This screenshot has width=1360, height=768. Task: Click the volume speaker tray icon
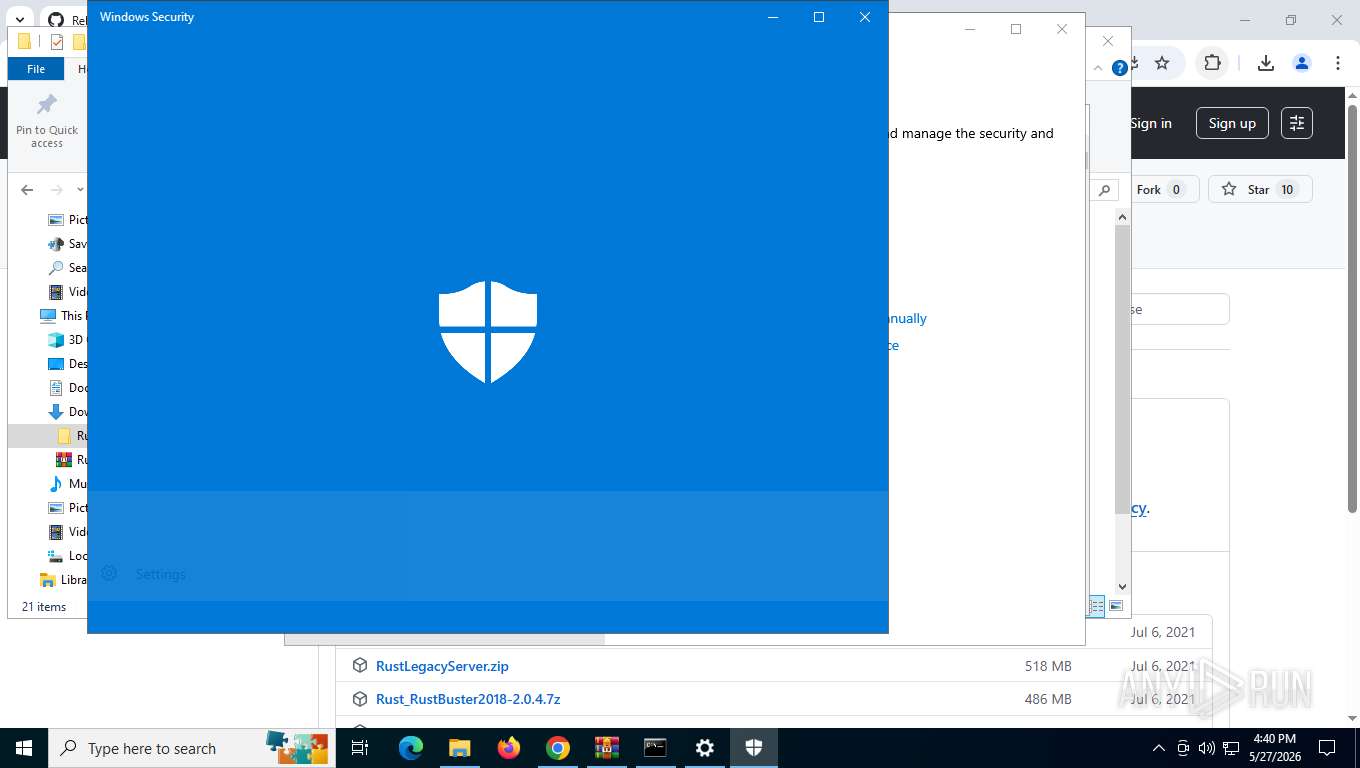(1206, 748)
